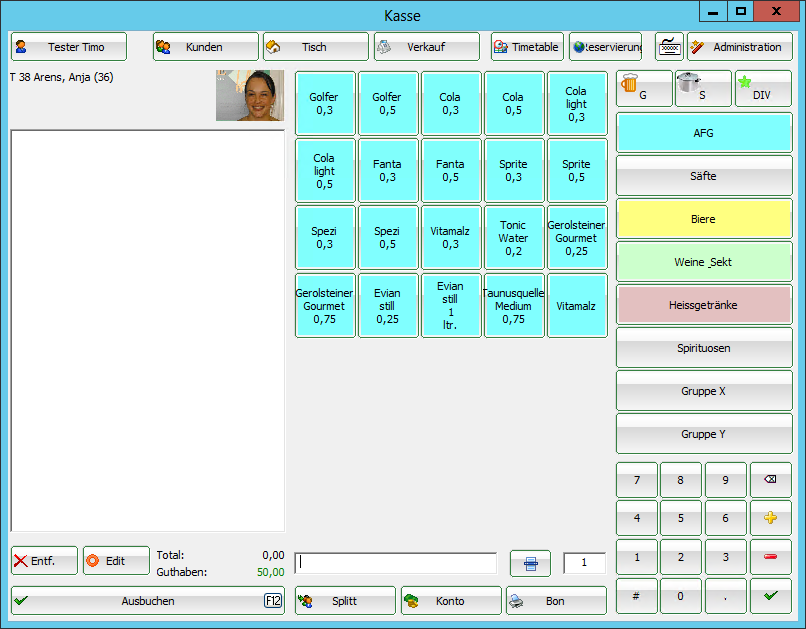
Task: Tap the numpad decimal point key
Action: point(726,596)
